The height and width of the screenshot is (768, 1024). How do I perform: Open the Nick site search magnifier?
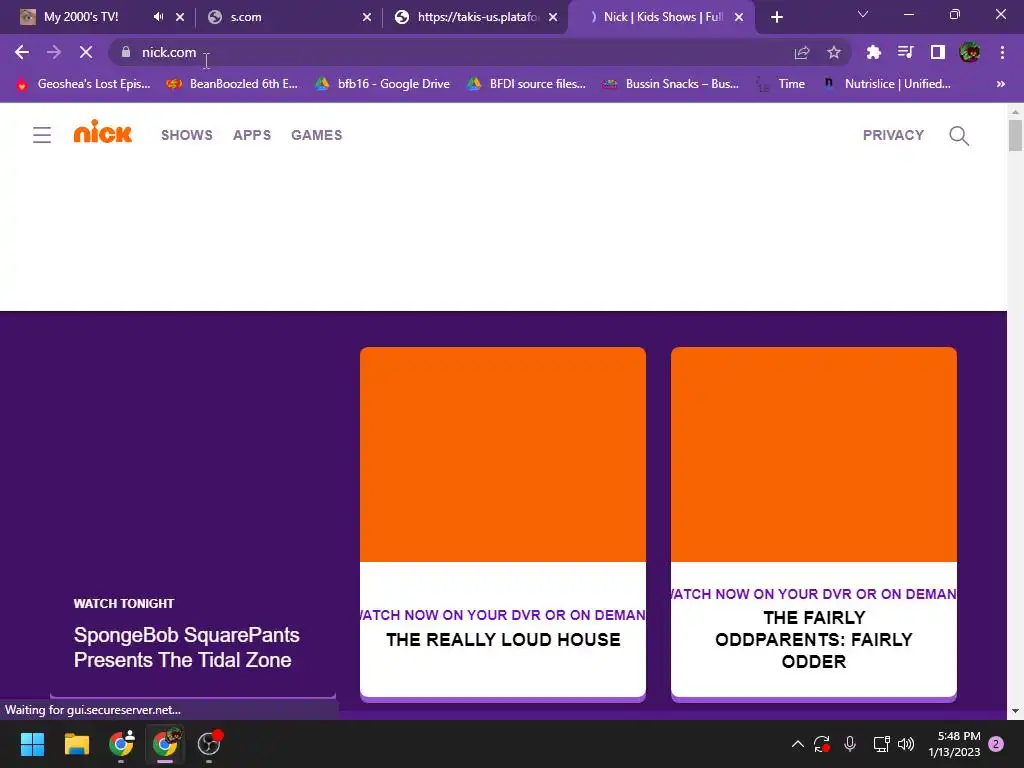pos(959,135)
